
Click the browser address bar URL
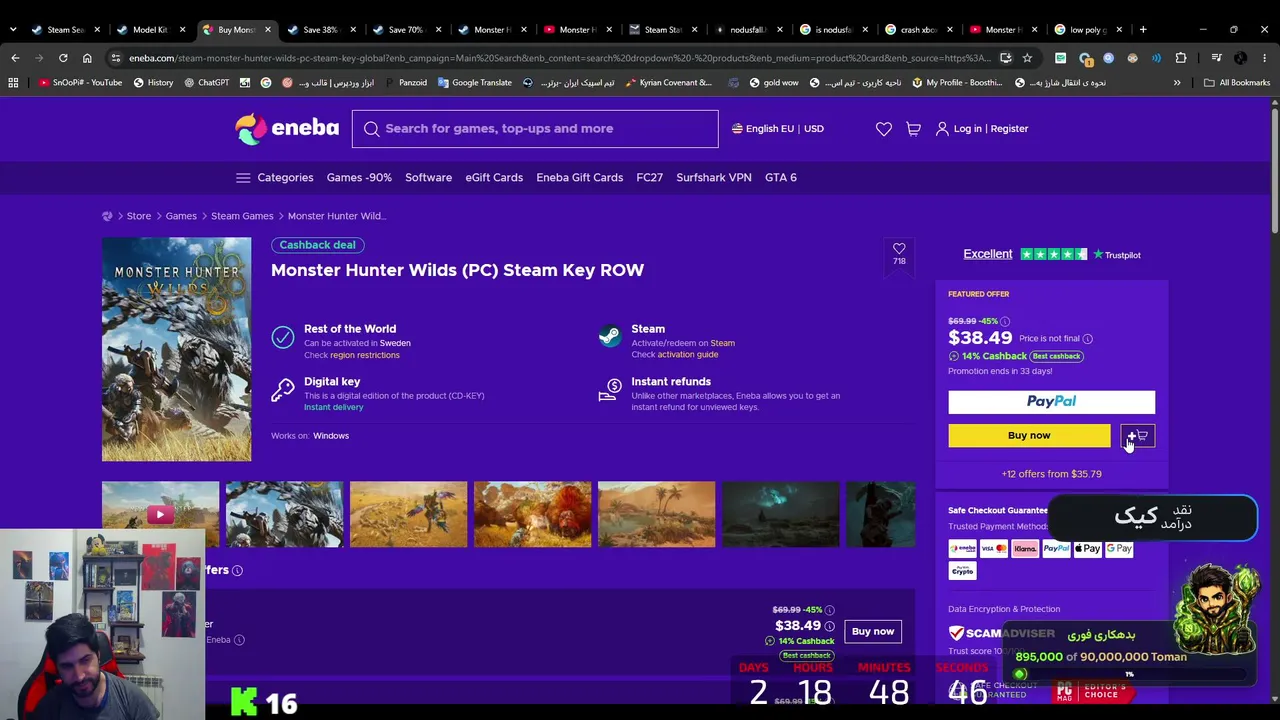point(560,58)
